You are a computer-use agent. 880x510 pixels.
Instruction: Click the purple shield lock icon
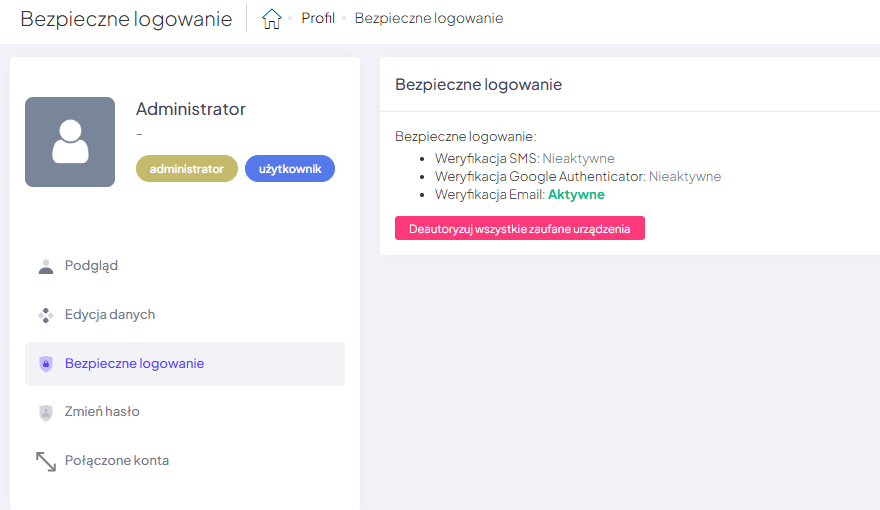click(45, 364)
